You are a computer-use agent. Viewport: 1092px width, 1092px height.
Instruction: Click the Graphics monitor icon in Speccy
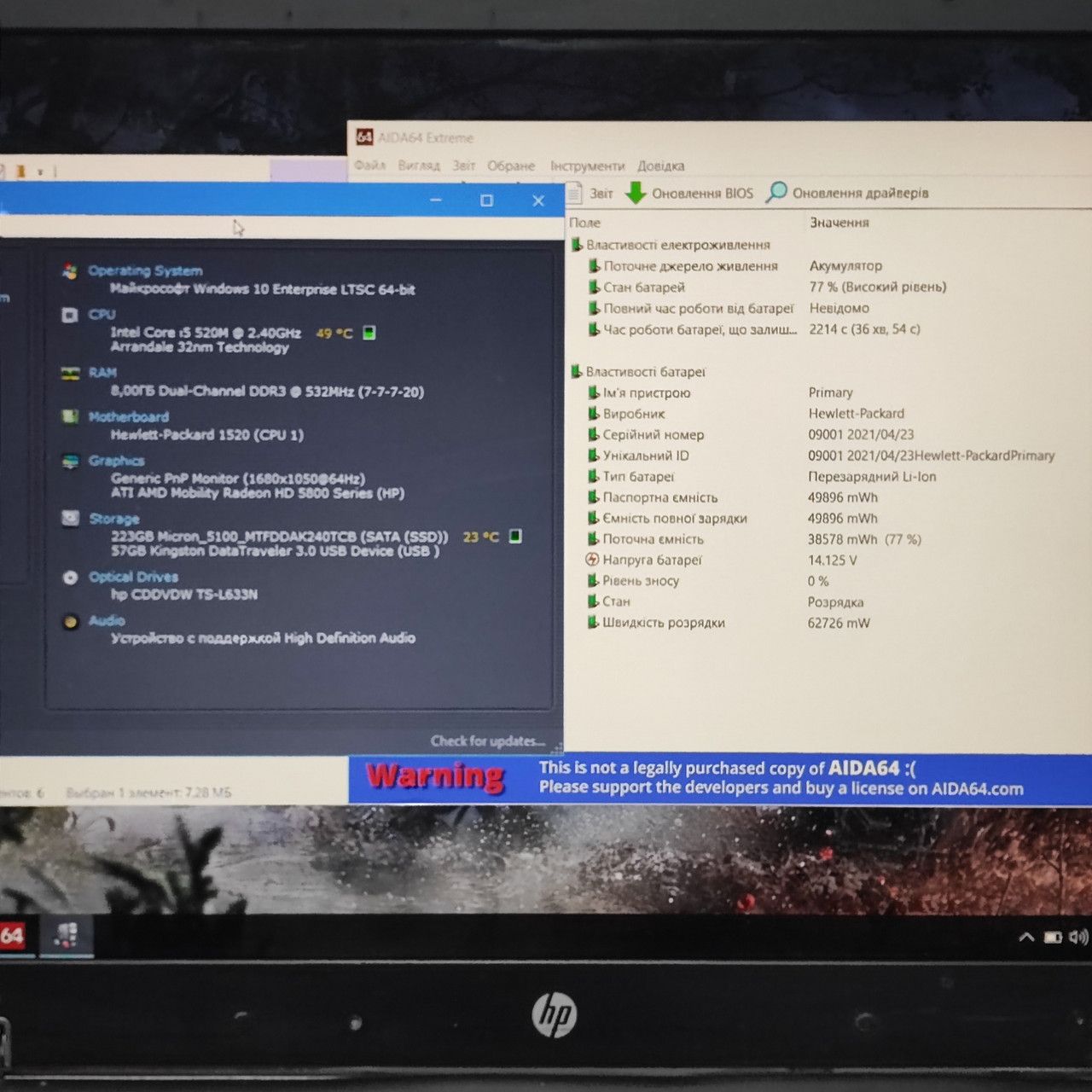click(70, 461)
